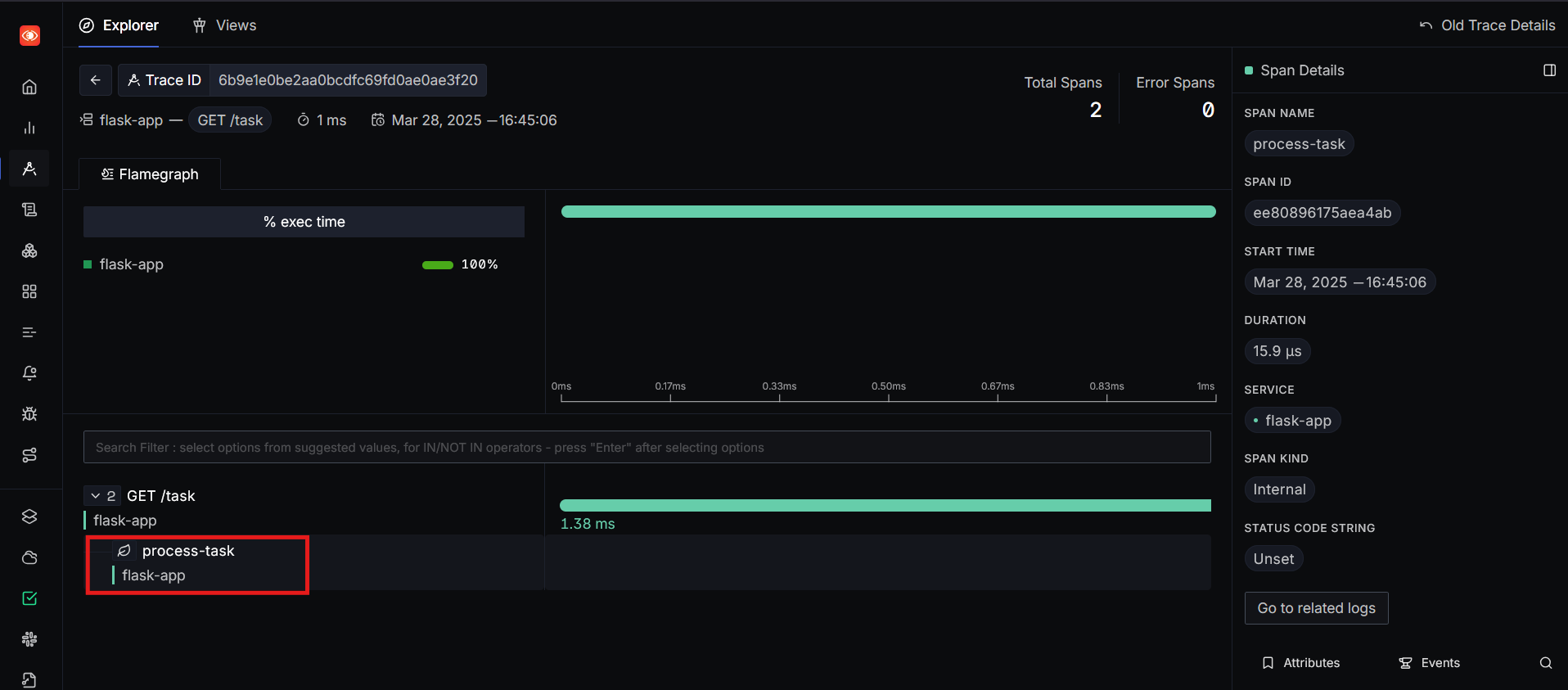Click the % exec time header
The image size is (1568, 690).
(304, 222)
